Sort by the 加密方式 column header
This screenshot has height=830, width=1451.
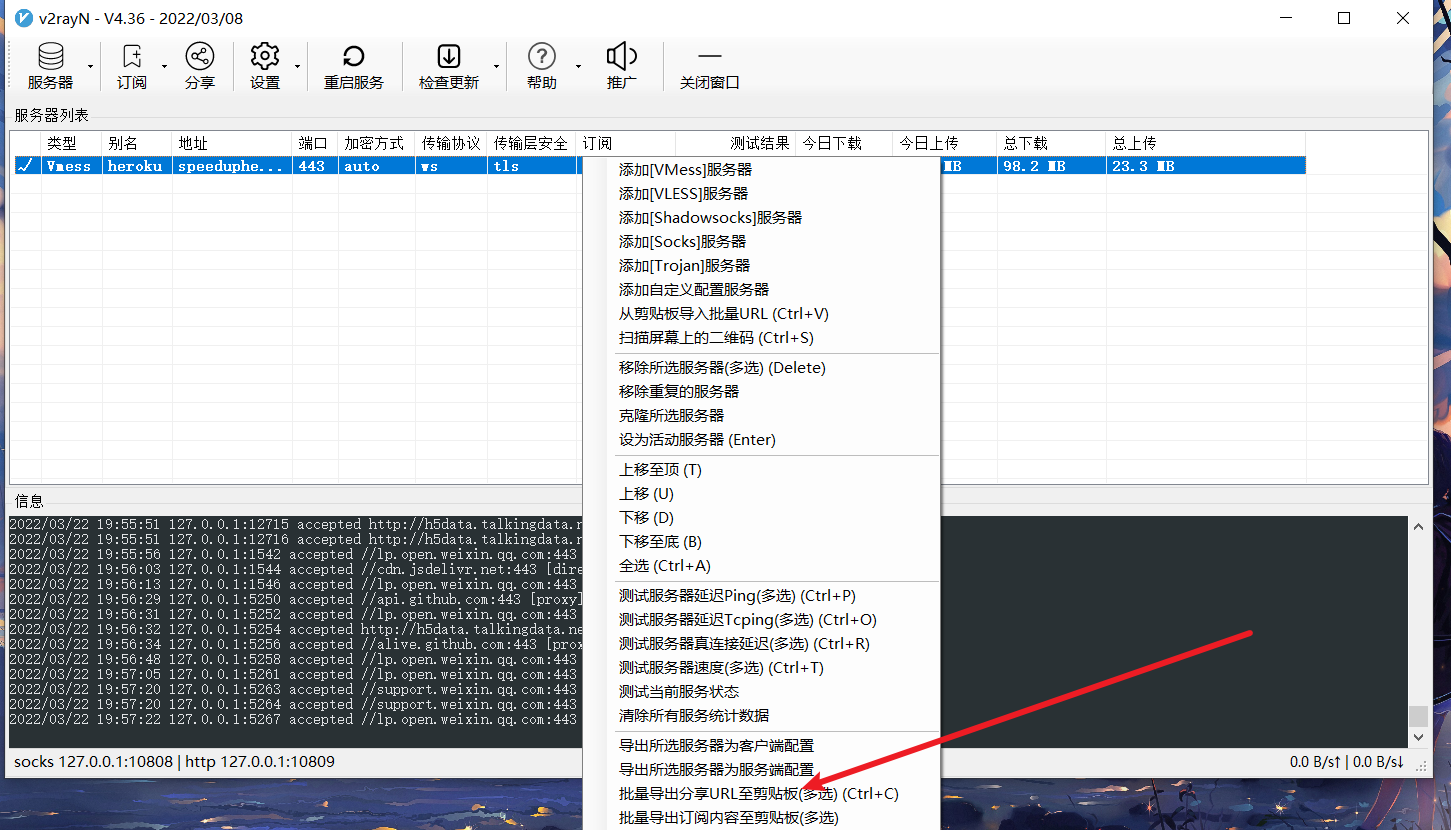pyautogui.click(x=377, y=144)
